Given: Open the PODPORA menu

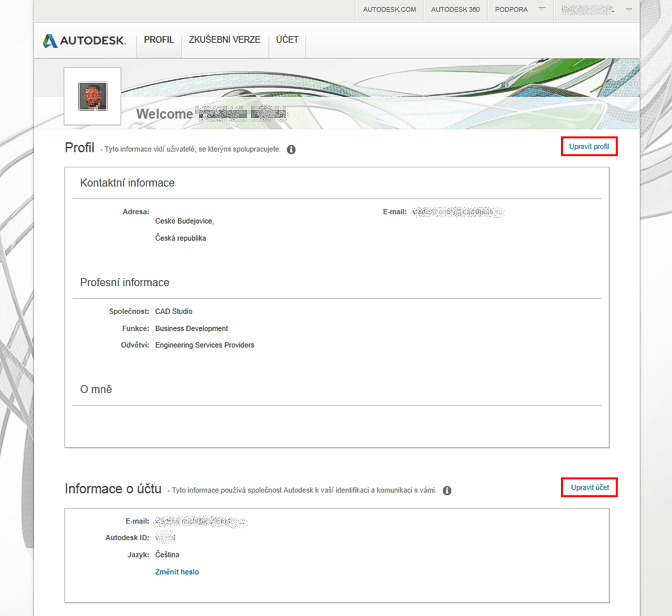Looking at the screenshot, I should click(x=511, y=9).
